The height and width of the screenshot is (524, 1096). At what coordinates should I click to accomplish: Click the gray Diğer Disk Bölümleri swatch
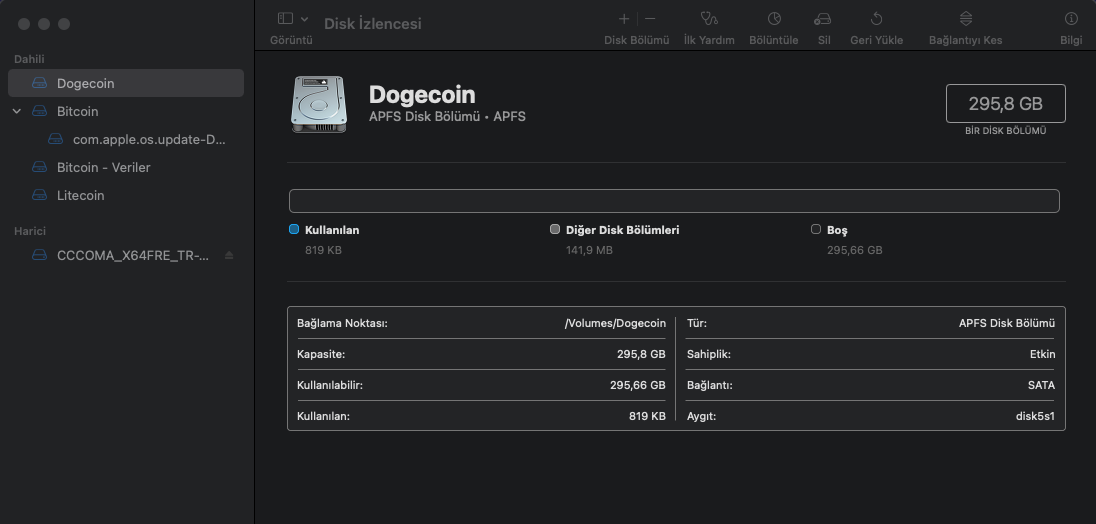coord(555,229)
